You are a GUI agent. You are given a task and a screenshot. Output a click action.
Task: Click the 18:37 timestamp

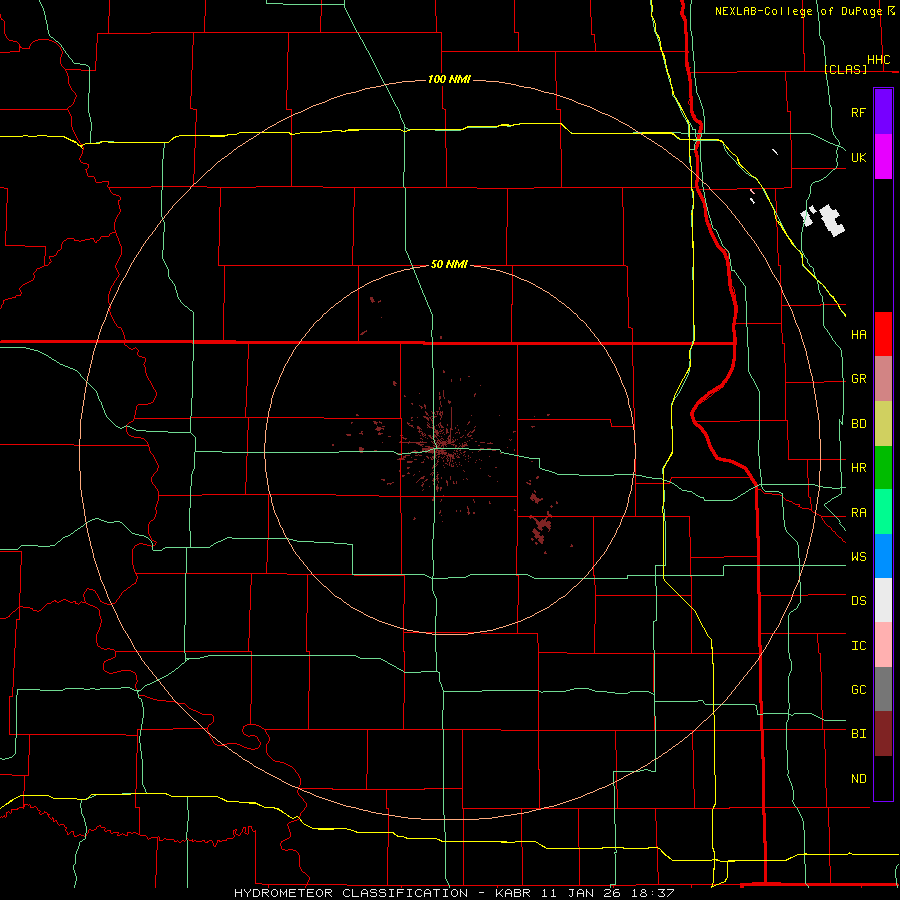[654, 893]
